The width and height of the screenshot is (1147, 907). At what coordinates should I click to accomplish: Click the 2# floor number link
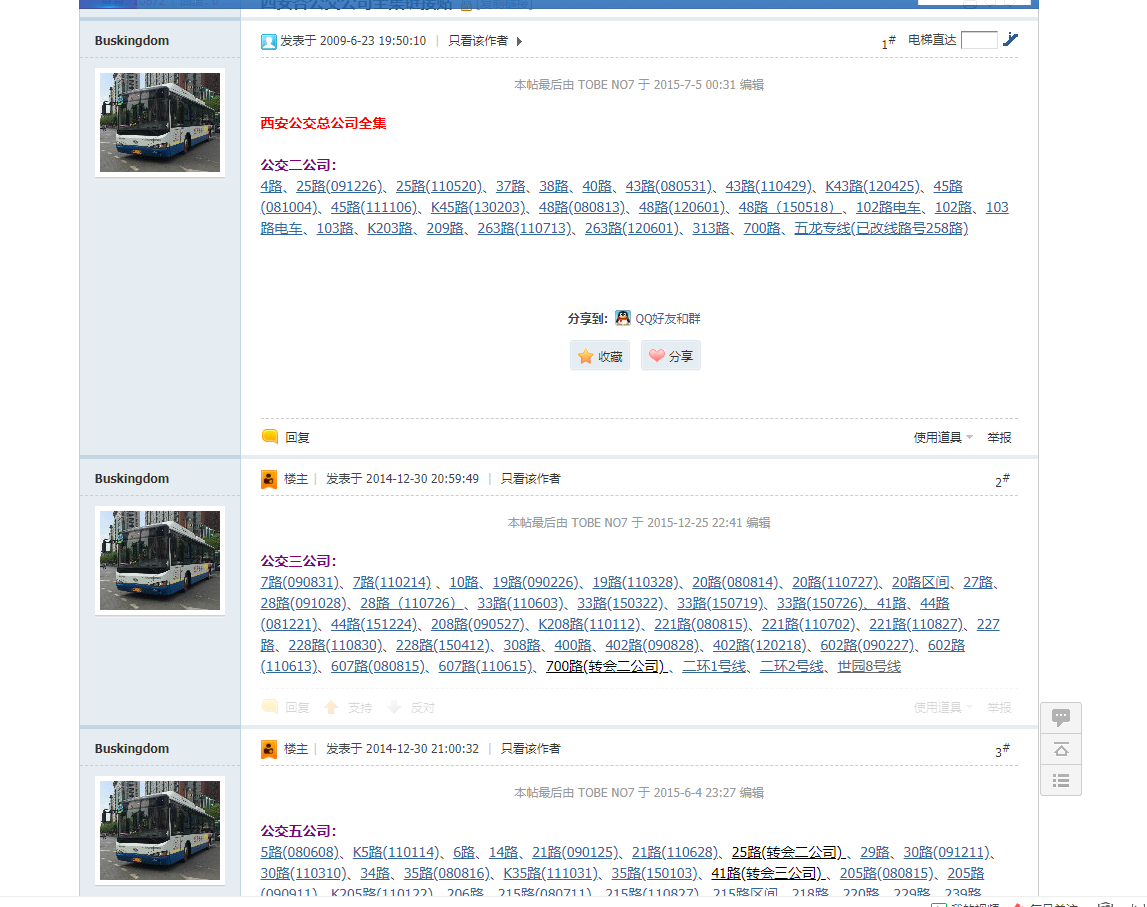click(1001, 481)
